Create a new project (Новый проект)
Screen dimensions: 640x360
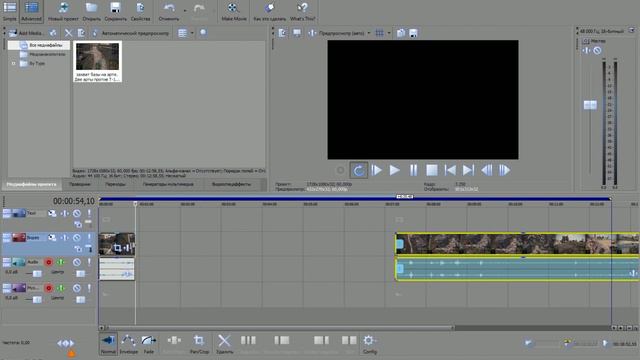tap(63, 11)
